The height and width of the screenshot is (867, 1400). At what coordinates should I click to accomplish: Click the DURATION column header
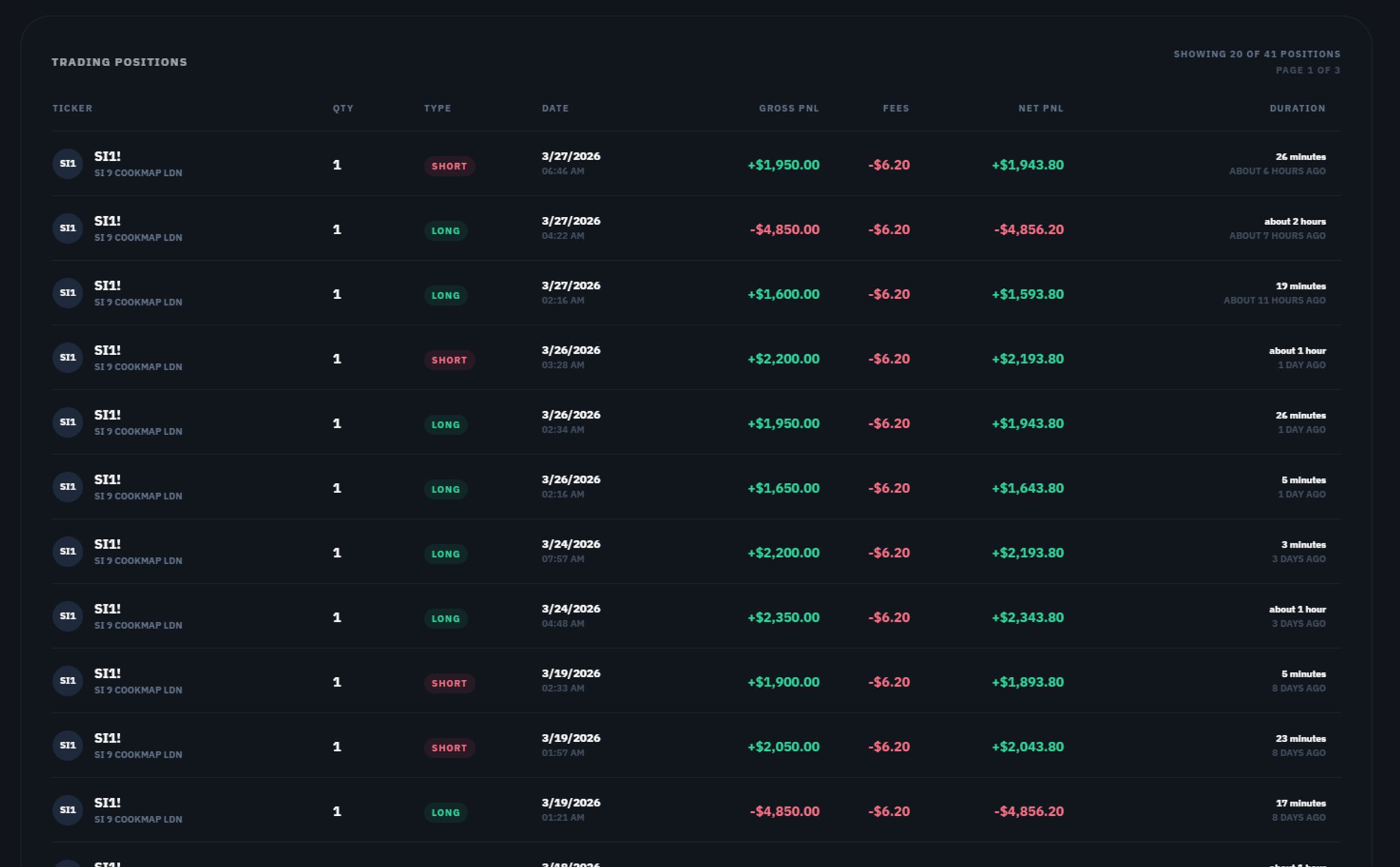pos(1298,108)
